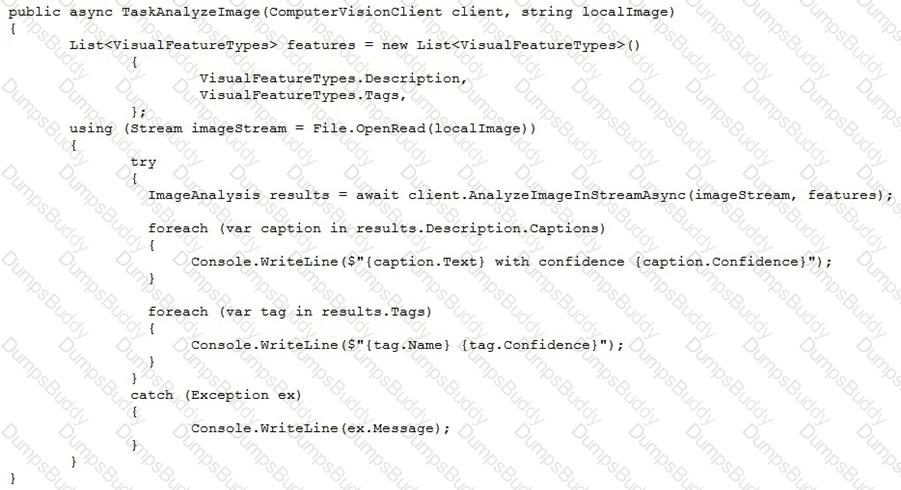Click the await keyword
Viewport: 901px width, 490px height.
(377, 195)
